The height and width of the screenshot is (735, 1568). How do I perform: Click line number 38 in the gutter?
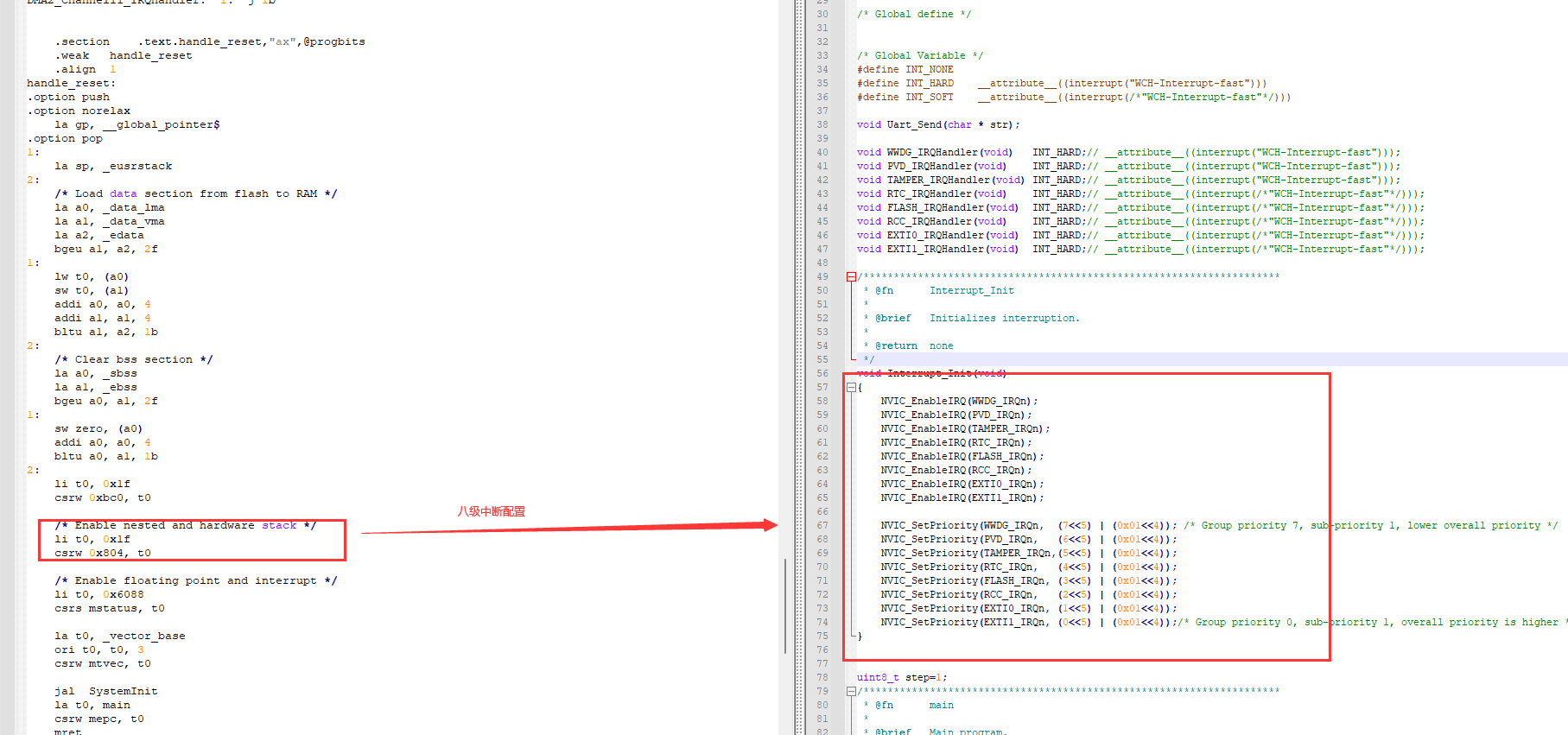click(822, 124)
